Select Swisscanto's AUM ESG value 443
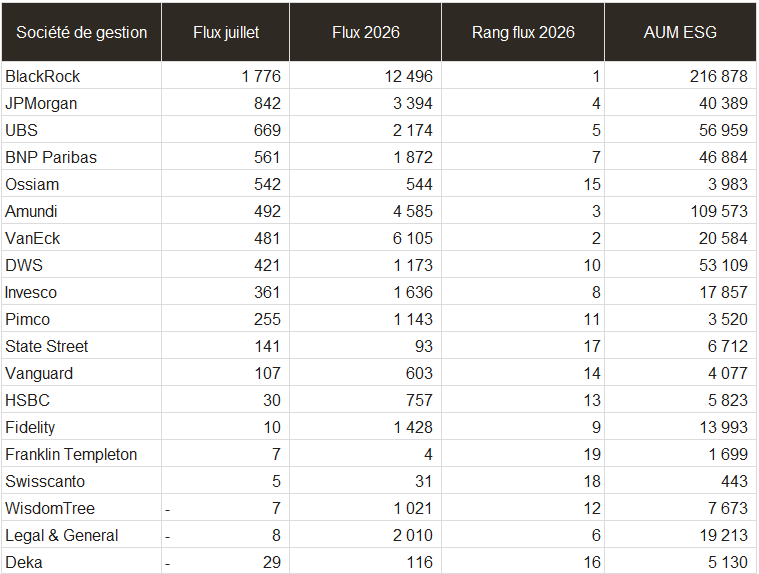The width and height of the screenshot is (759, 574). pyautogui.click(x=734, y=482)
